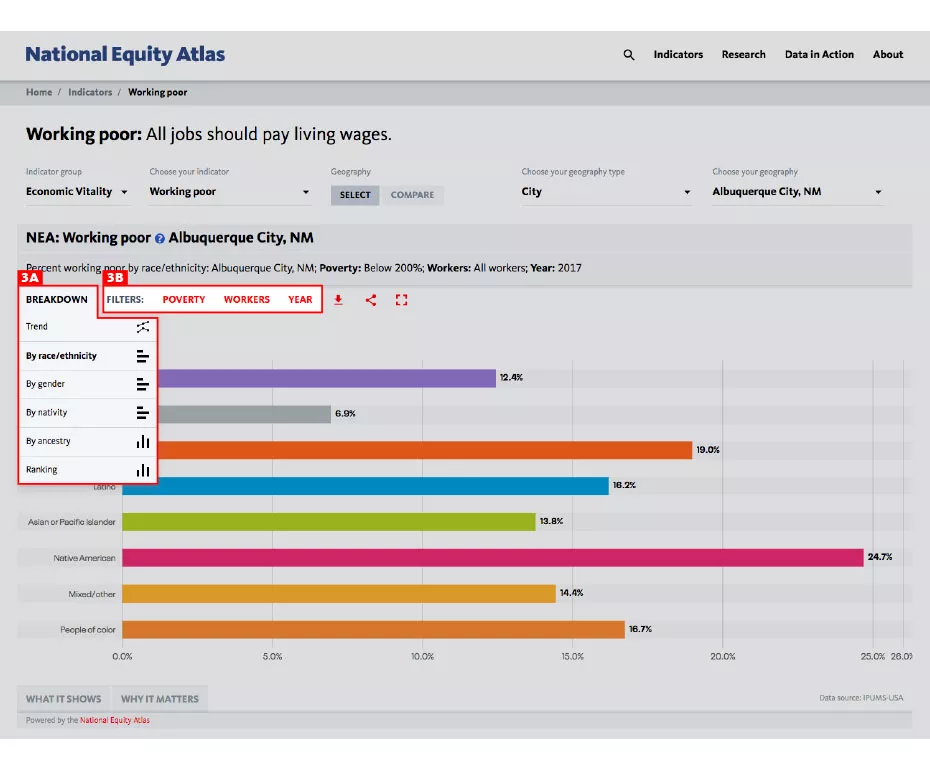Image resolution: width=930 pixels, height=770 pixels.
Task: Open the Research menu in the header
Action: coord(743,55)
